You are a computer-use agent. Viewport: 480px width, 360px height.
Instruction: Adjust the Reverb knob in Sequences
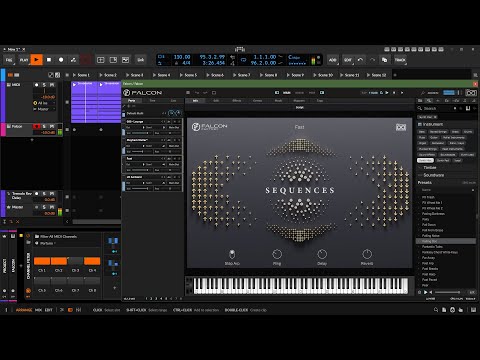(367, 254)
